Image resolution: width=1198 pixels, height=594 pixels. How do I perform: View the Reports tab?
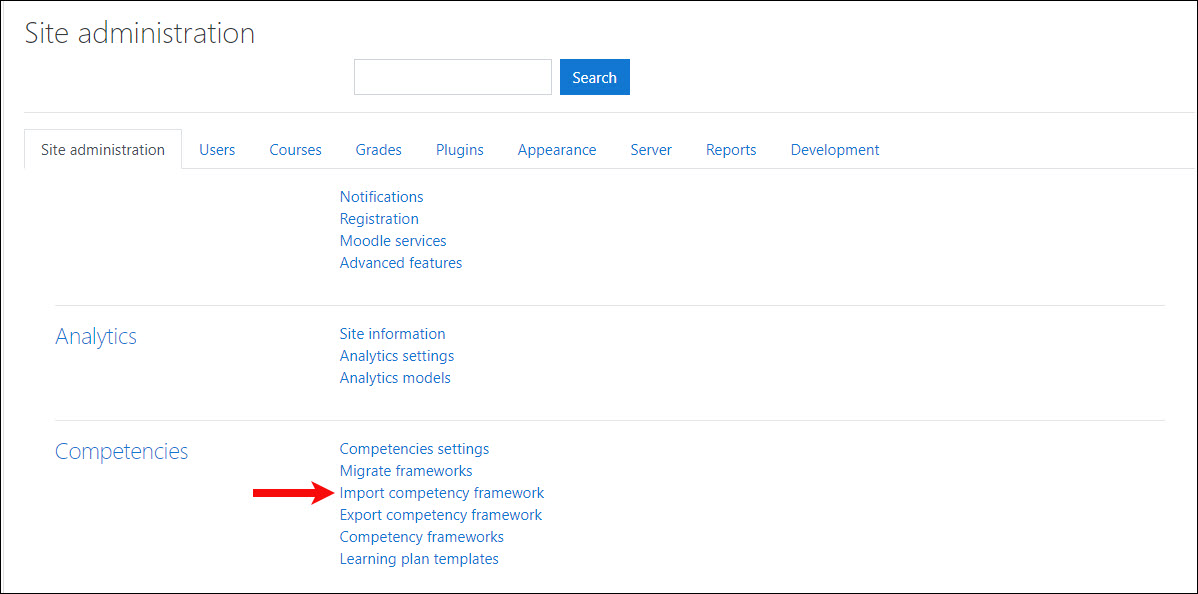point(730,150)
